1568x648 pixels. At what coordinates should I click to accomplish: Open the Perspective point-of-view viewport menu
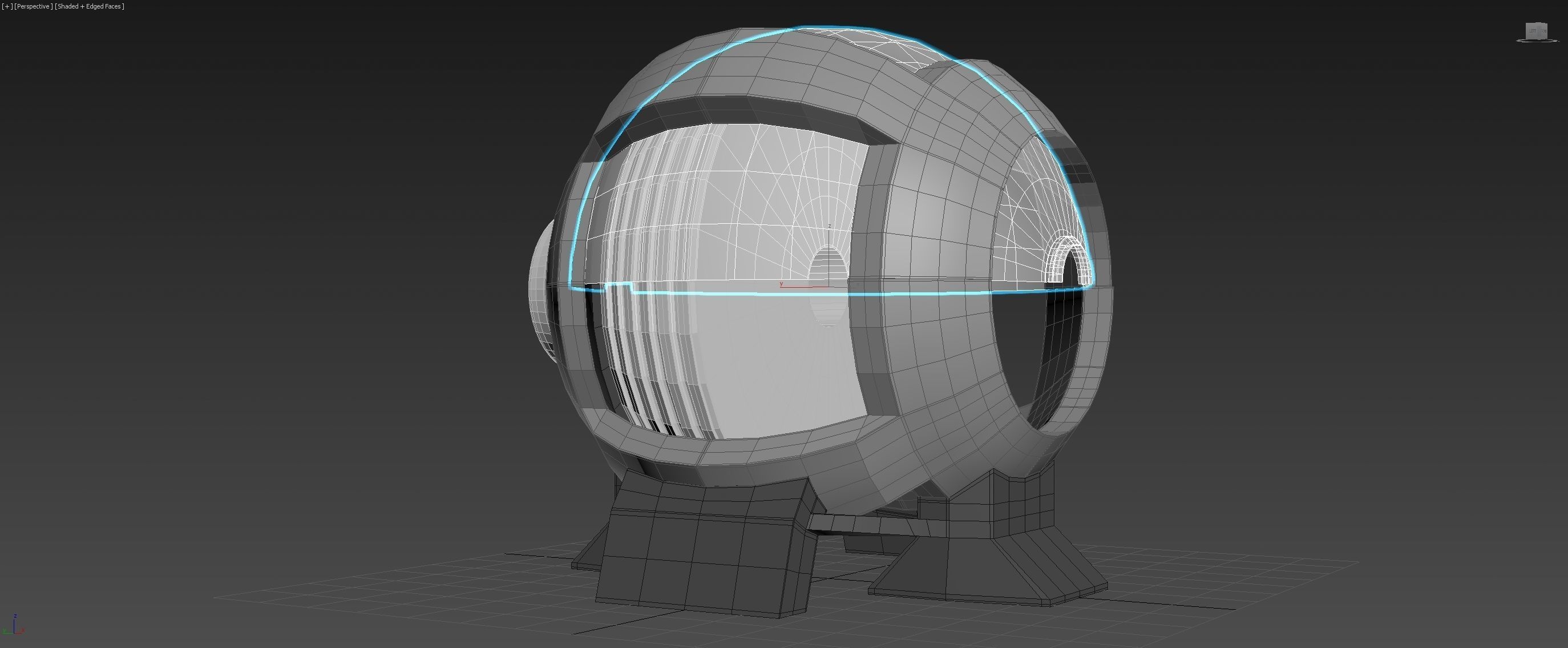[34, 6]
